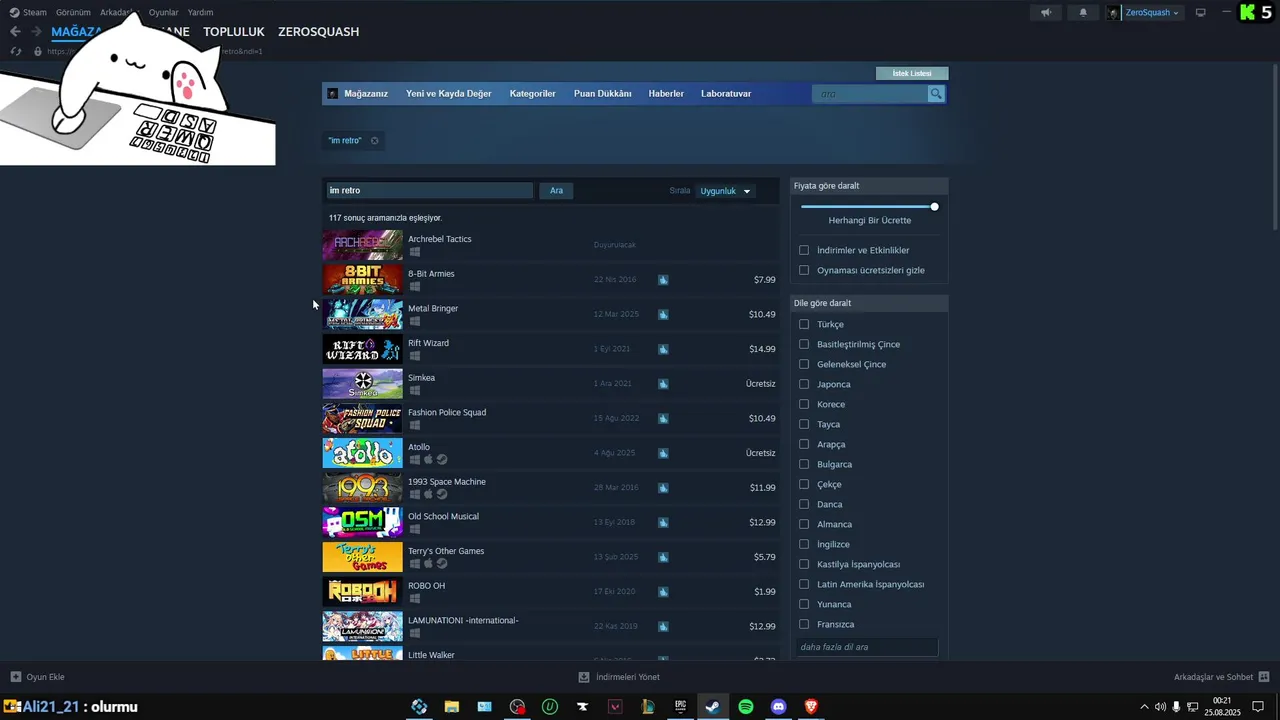
Task: Click the Steam taskbar icon
Action: [x=713, y=707]
